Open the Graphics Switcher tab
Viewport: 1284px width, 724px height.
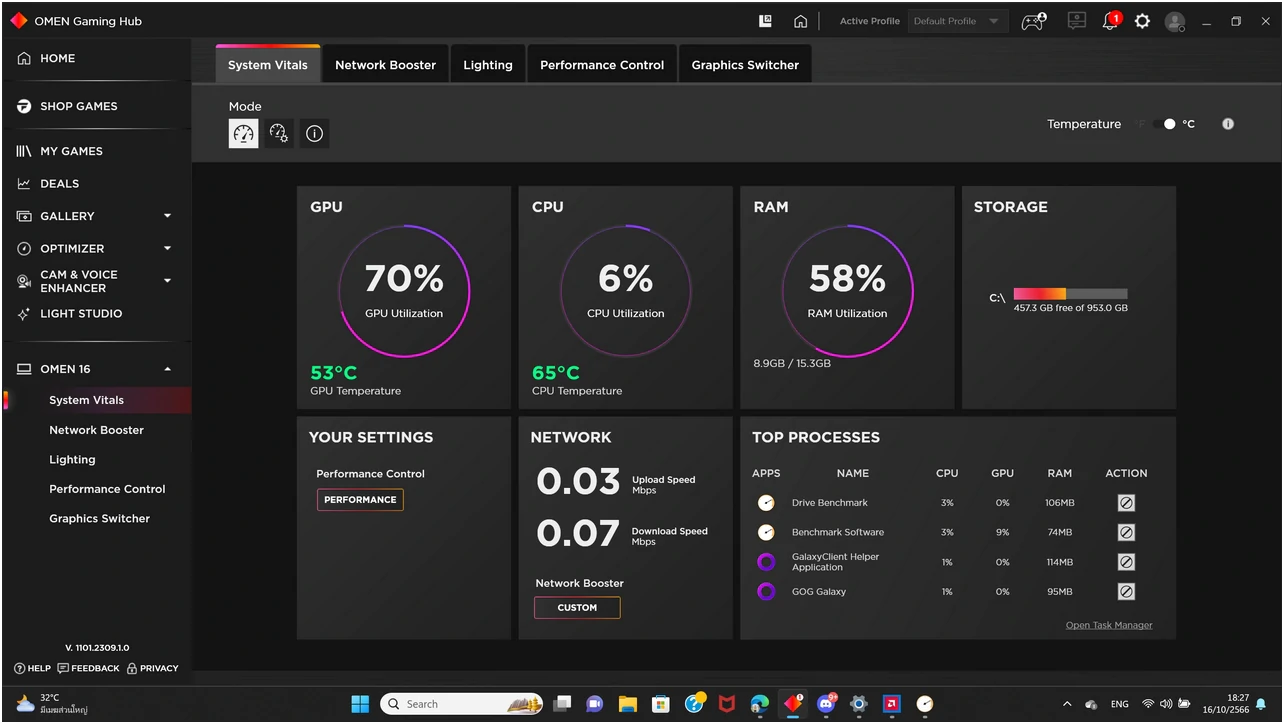click(745, 65)
